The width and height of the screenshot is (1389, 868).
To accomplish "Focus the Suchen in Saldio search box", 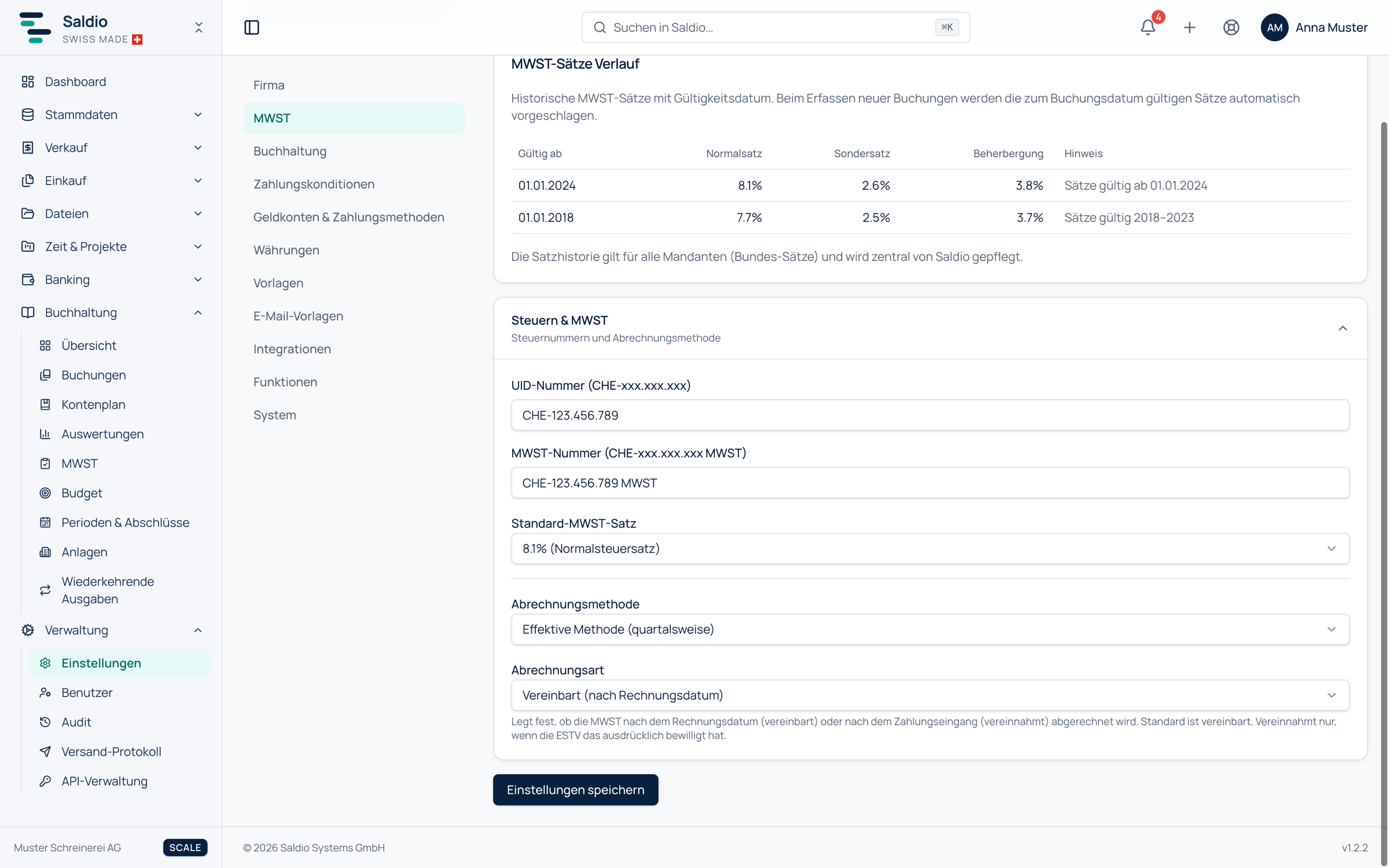I will pos(776,27).
